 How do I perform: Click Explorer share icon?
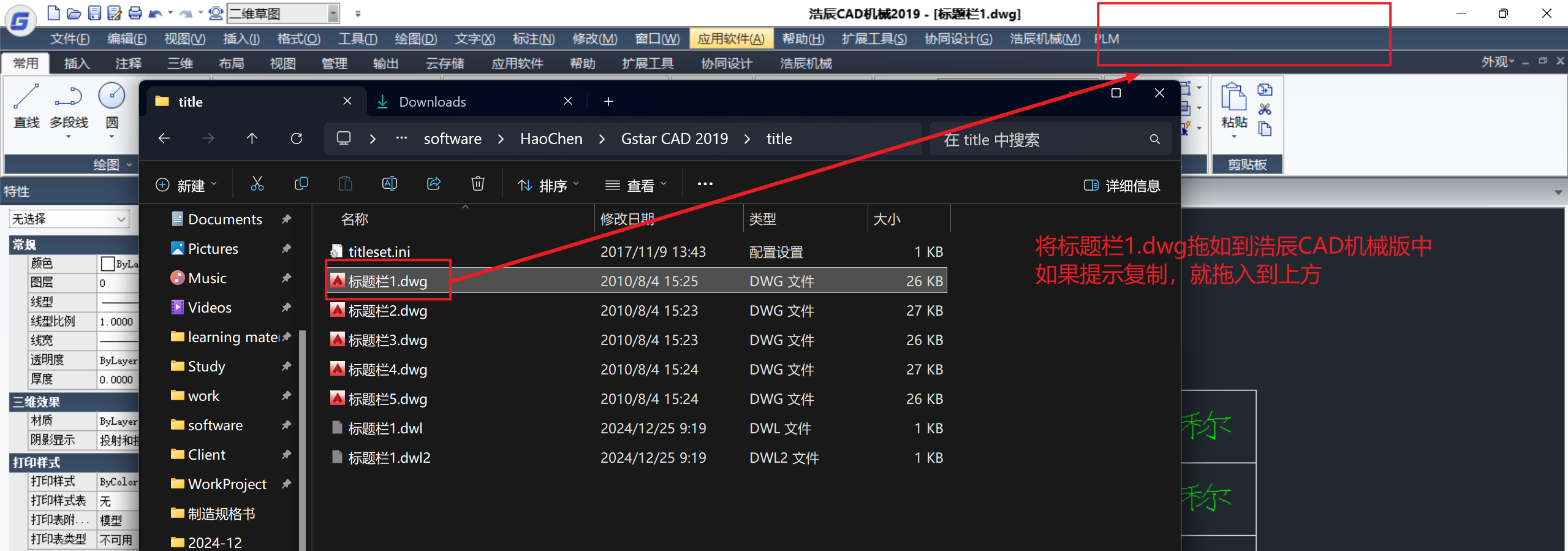coord(434,184)
